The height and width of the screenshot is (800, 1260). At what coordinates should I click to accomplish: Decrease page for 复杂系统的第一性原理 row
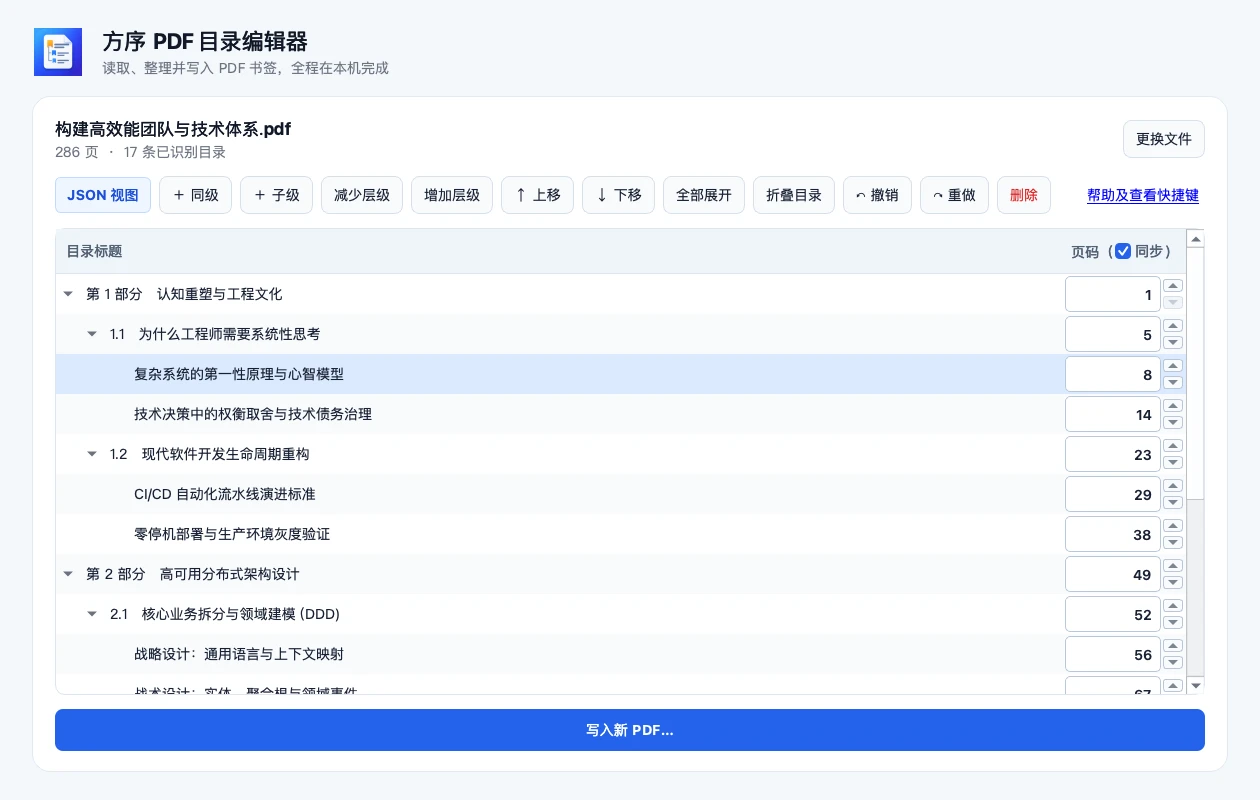pos(1174,382)
